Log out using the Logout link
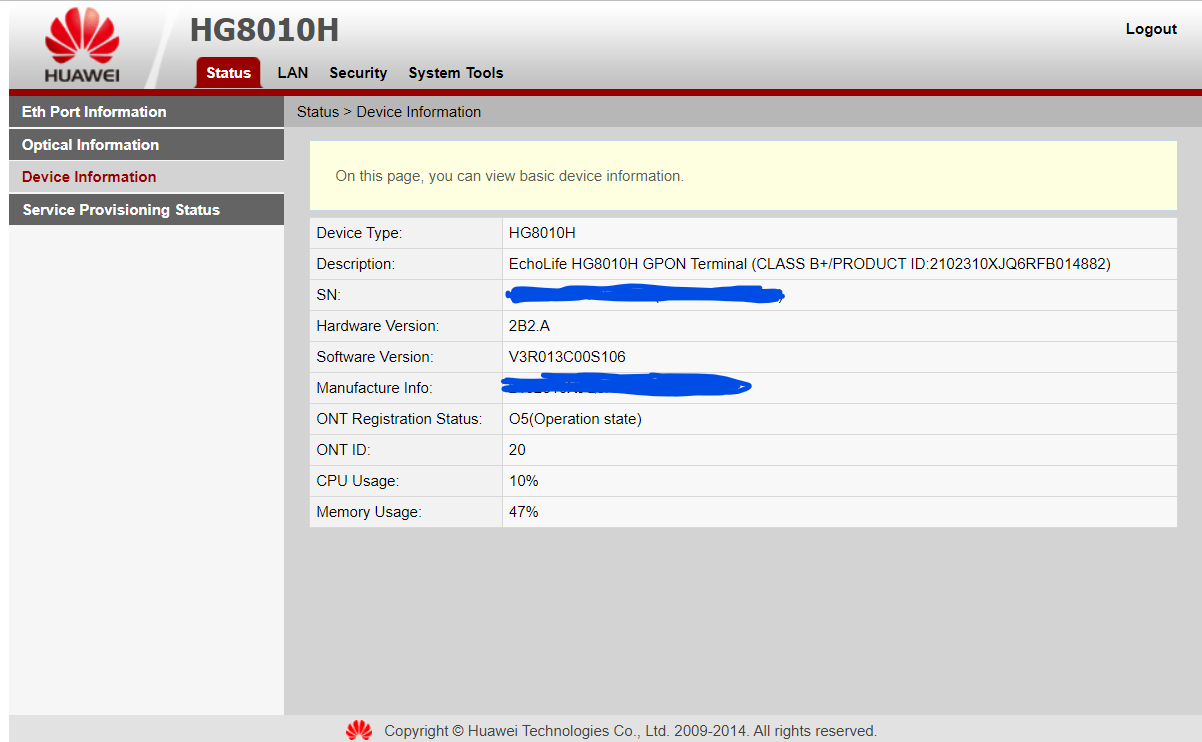Screen dimensions: 1202x742 pos(1151,29)
